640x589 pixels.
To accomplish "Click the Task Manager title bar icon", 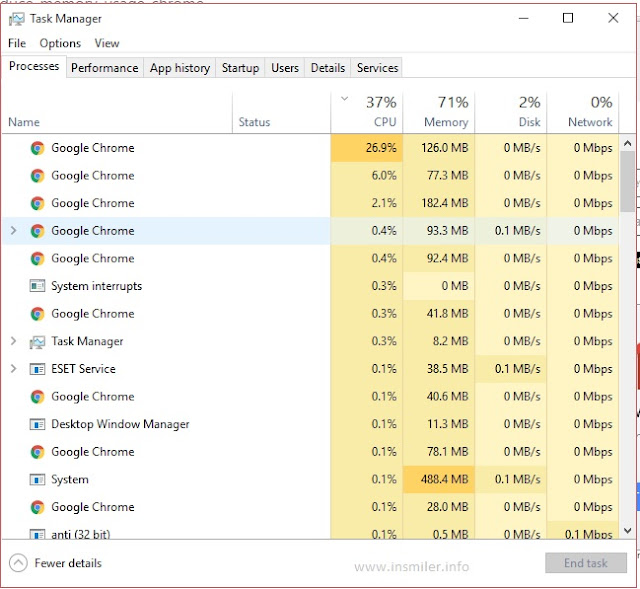I will coord(16,19).
